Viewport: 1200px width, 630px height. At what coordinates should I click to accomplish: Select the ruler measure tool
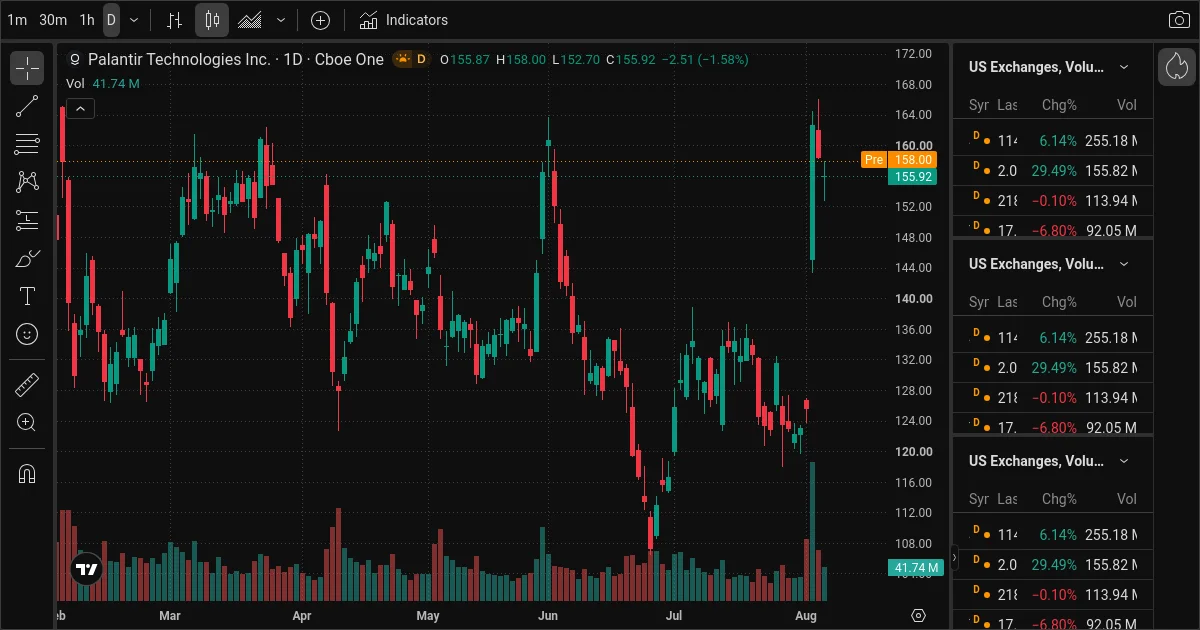[x=27, y=385]
